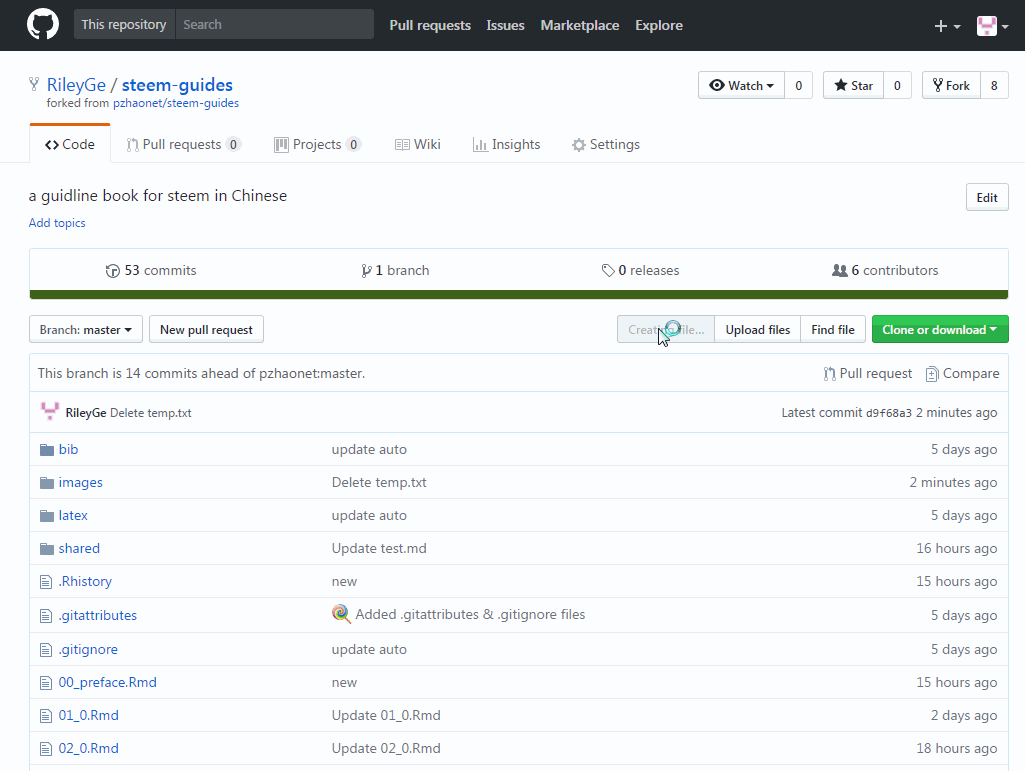View 6 contributors
This screenshot has height=771, width=1025.
coord(885,271)
